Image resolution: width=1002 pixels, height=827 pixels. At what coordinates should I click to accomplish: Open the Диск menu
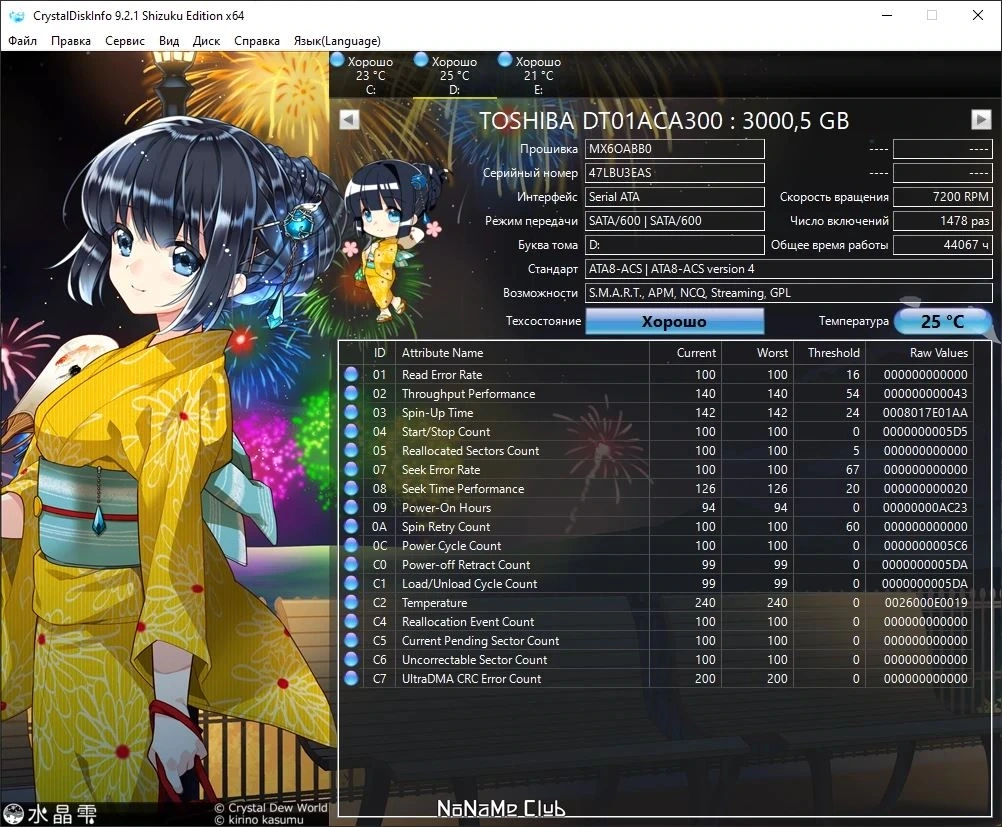[x=206, y=41]
